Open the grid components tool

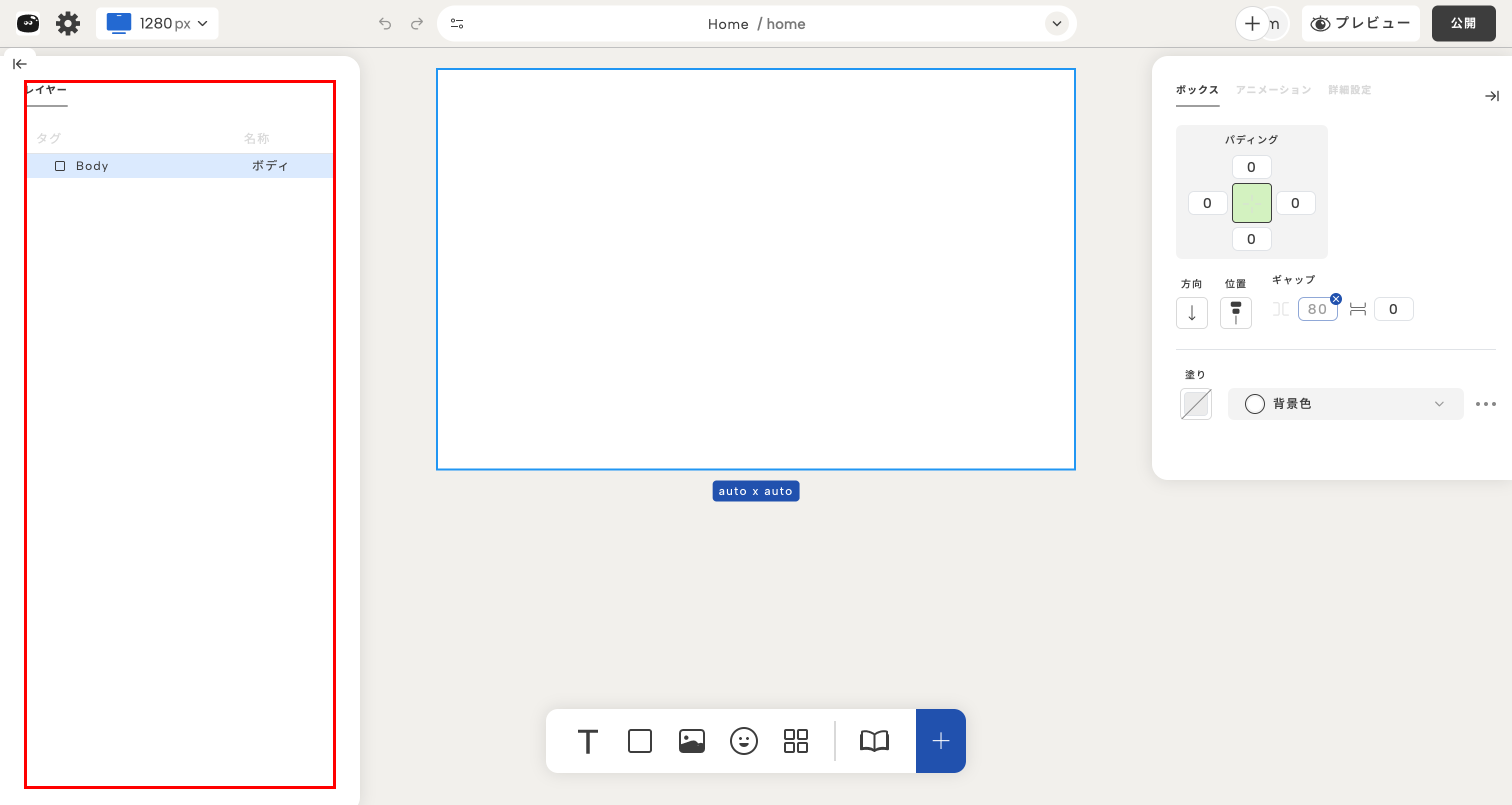click(796, 741)
